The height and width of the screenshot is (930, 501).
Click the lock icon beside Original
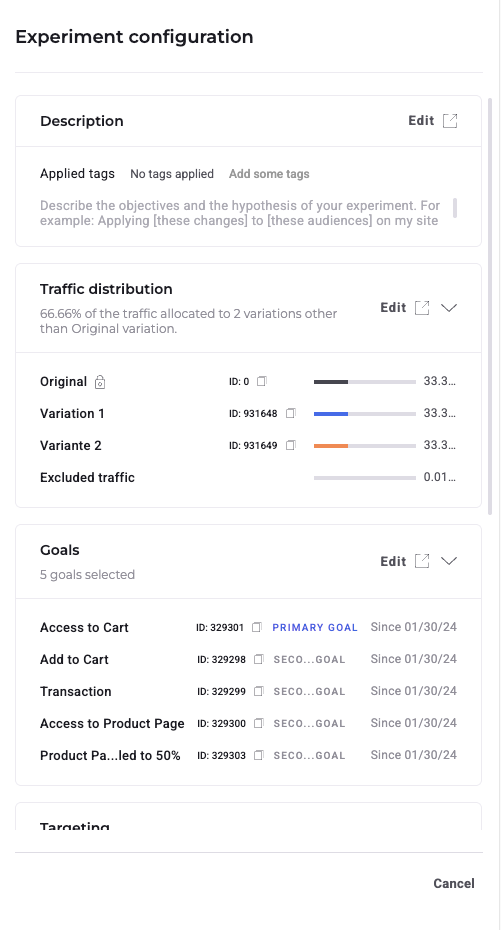(100, 382)
